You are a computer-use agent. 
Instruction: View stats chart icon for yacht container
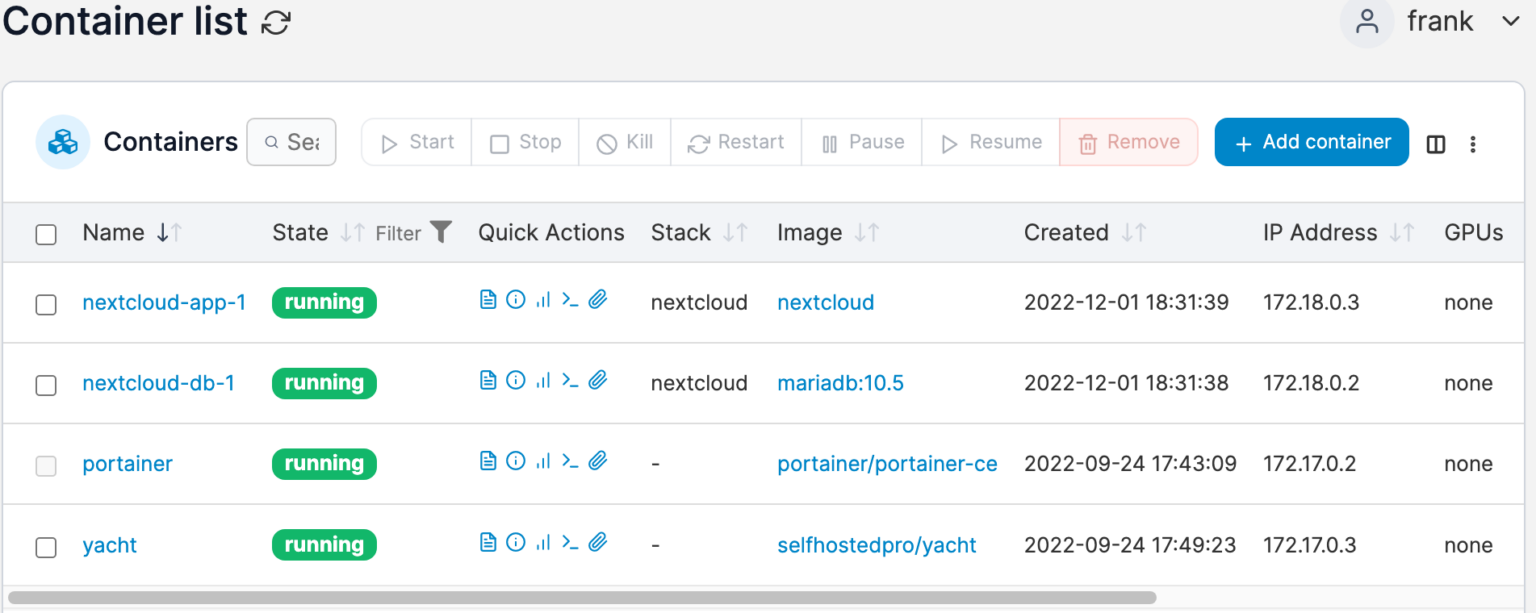pos(542,542)
